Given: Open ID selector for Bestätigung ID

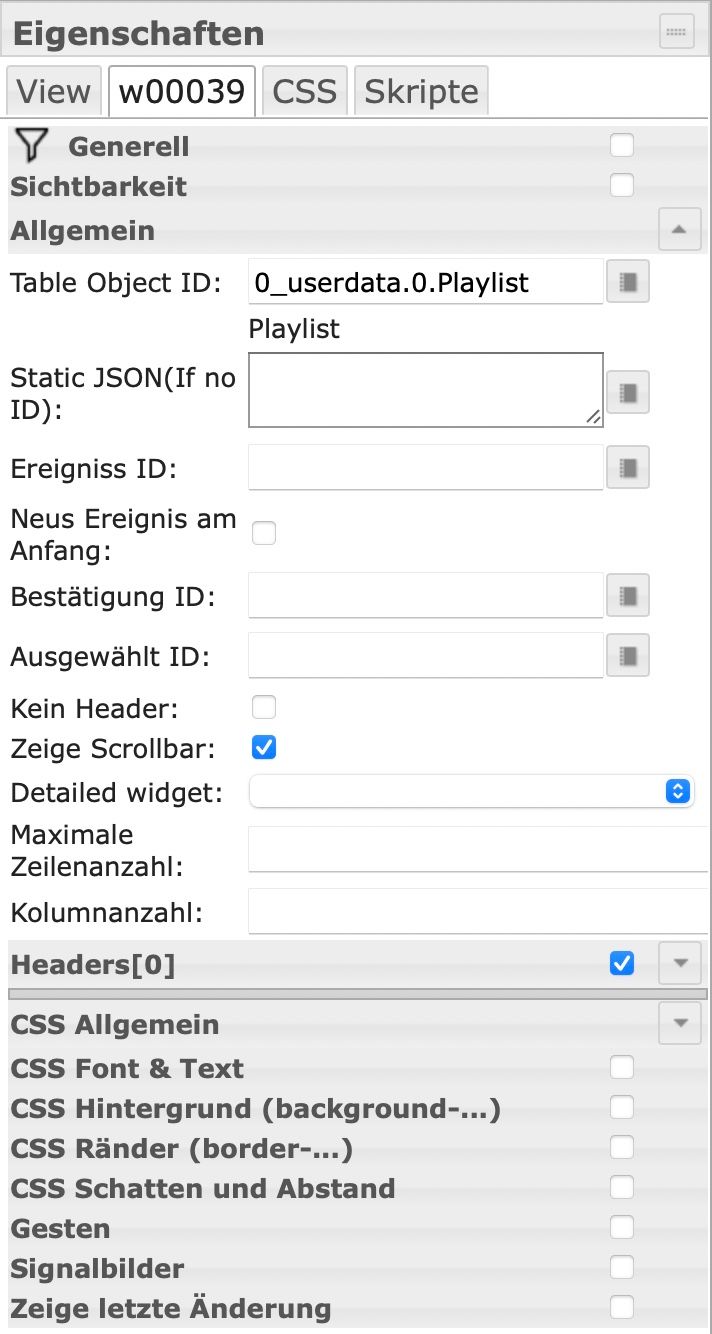Looking at the screenshot, I should pyautogui.click(x=628, y=596).
